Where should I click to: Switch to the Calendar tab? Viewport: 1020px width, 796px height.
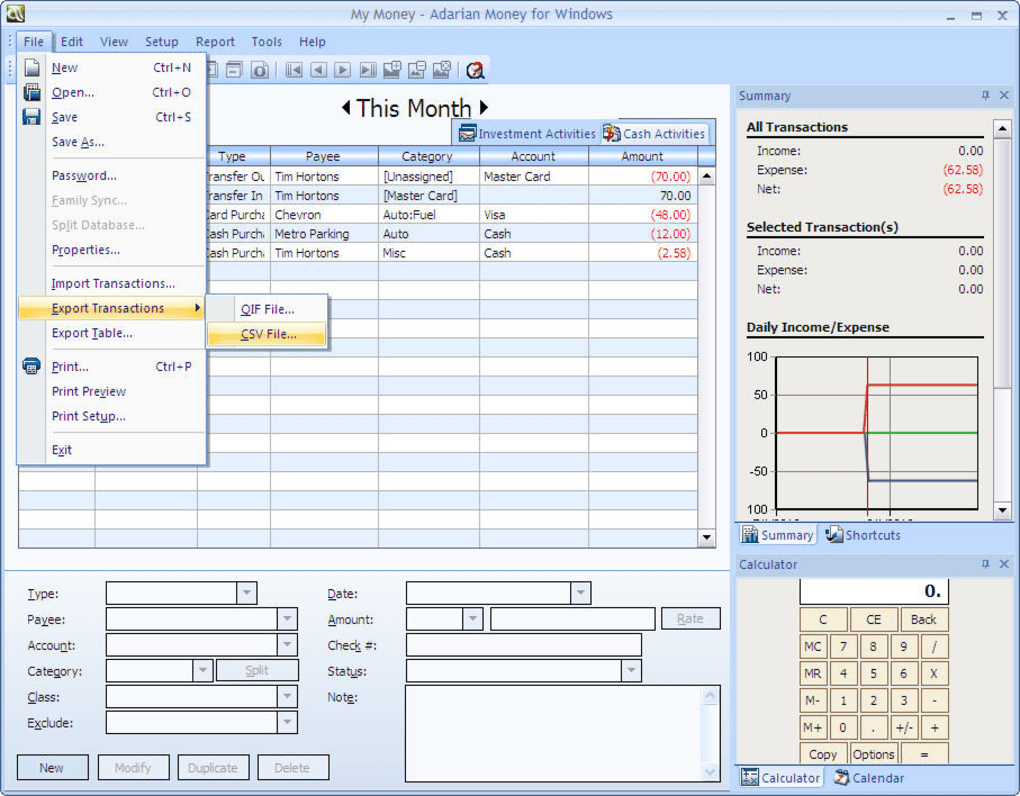[x=868, y=778]
